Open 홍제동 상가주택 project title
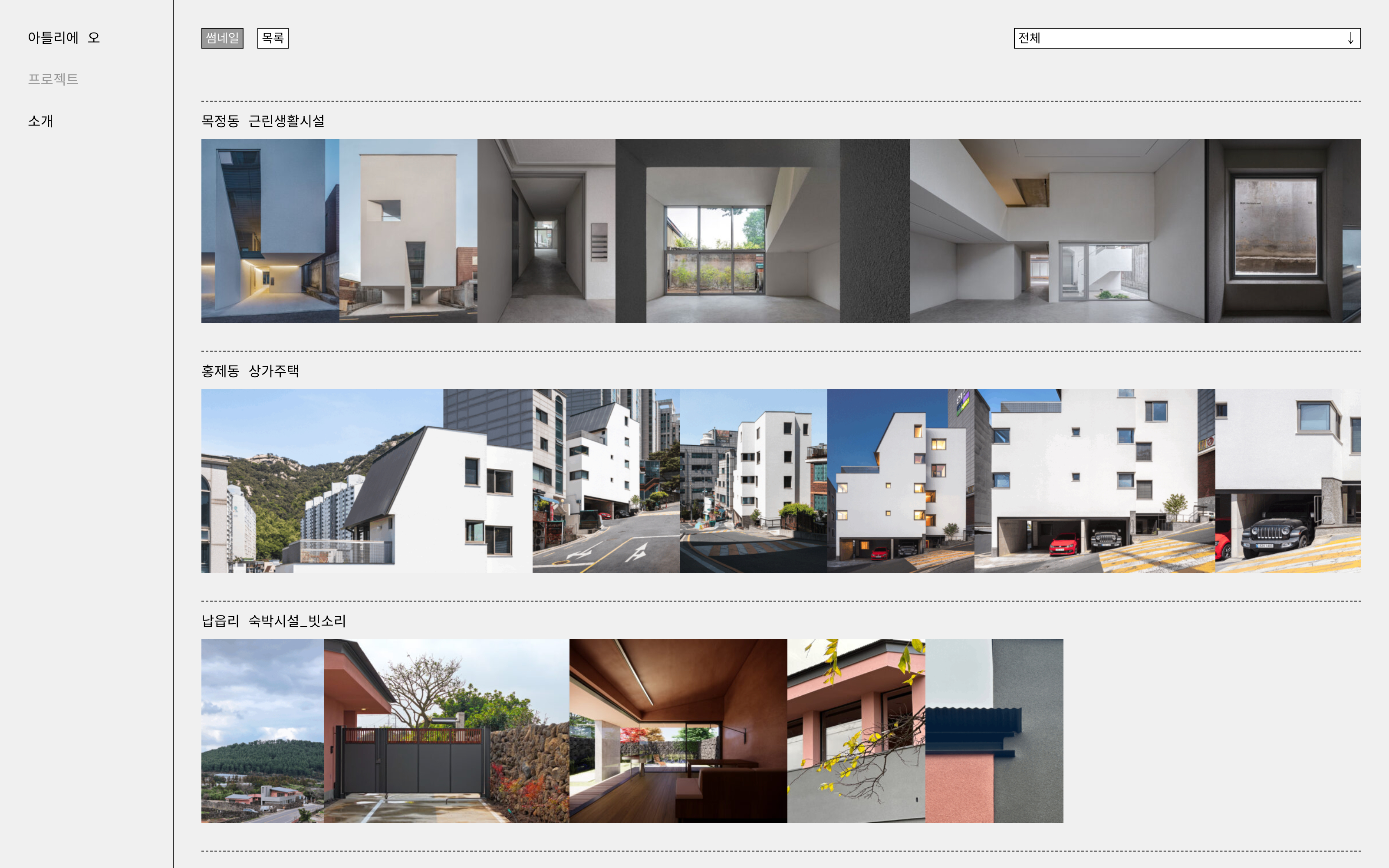This screenshot has width=1389, height=868. tap(250, 371)
